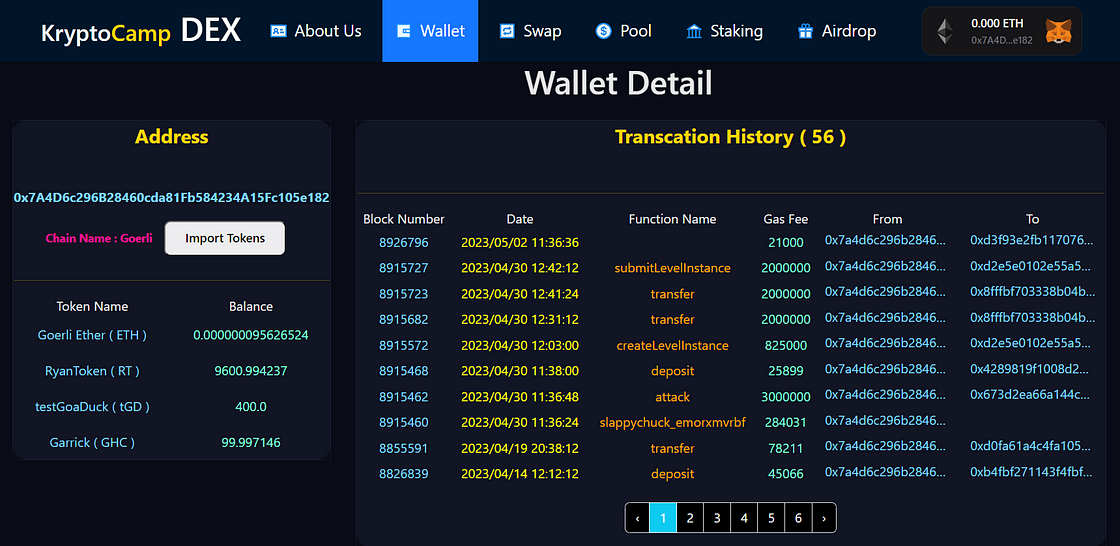
Task: Select pagination page 6
Action: (799, 518)
